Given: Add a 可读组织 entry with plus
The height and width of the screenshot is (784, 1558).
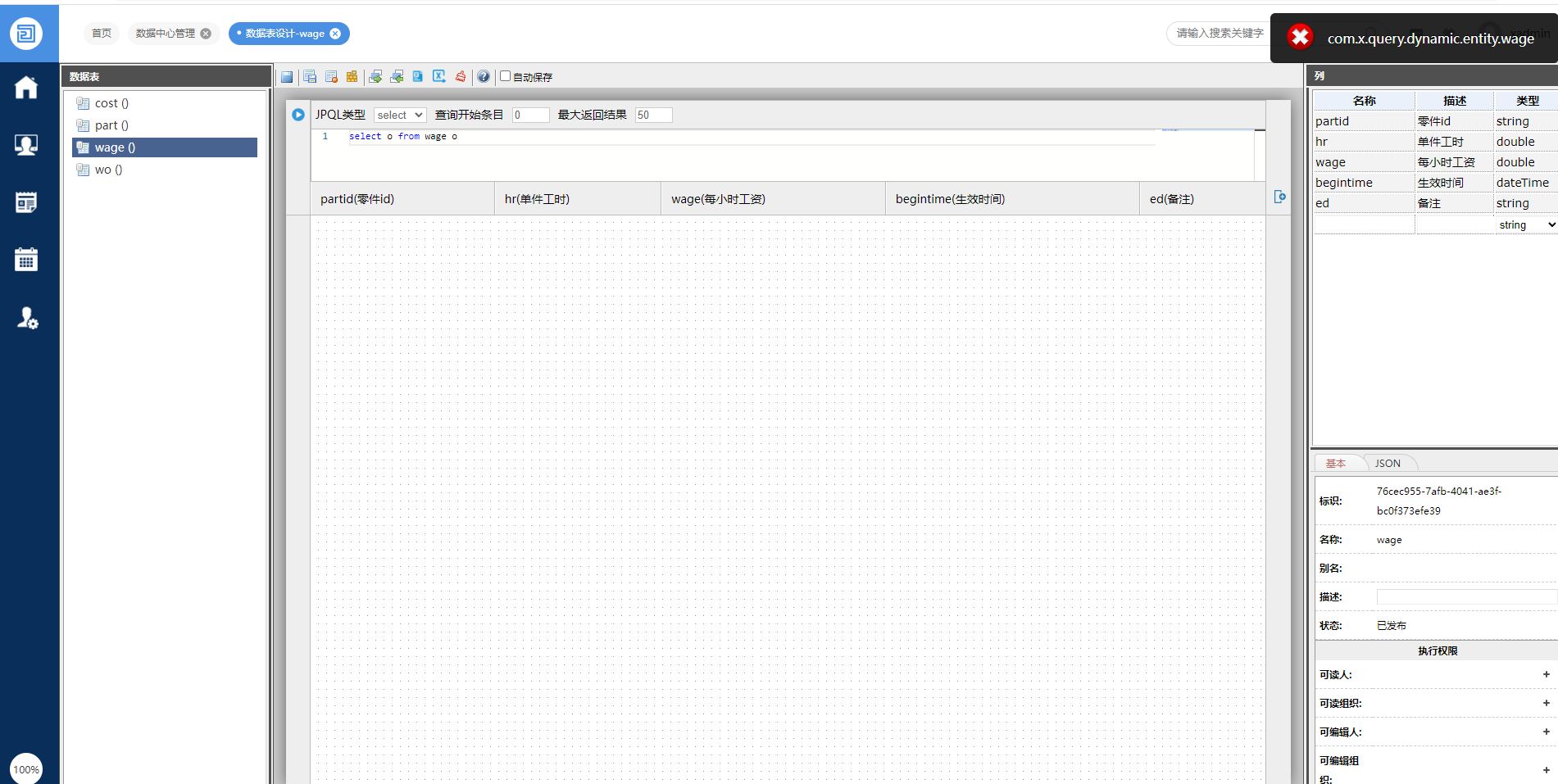Looking at the screenshot, I should (x=1547, y=704).
